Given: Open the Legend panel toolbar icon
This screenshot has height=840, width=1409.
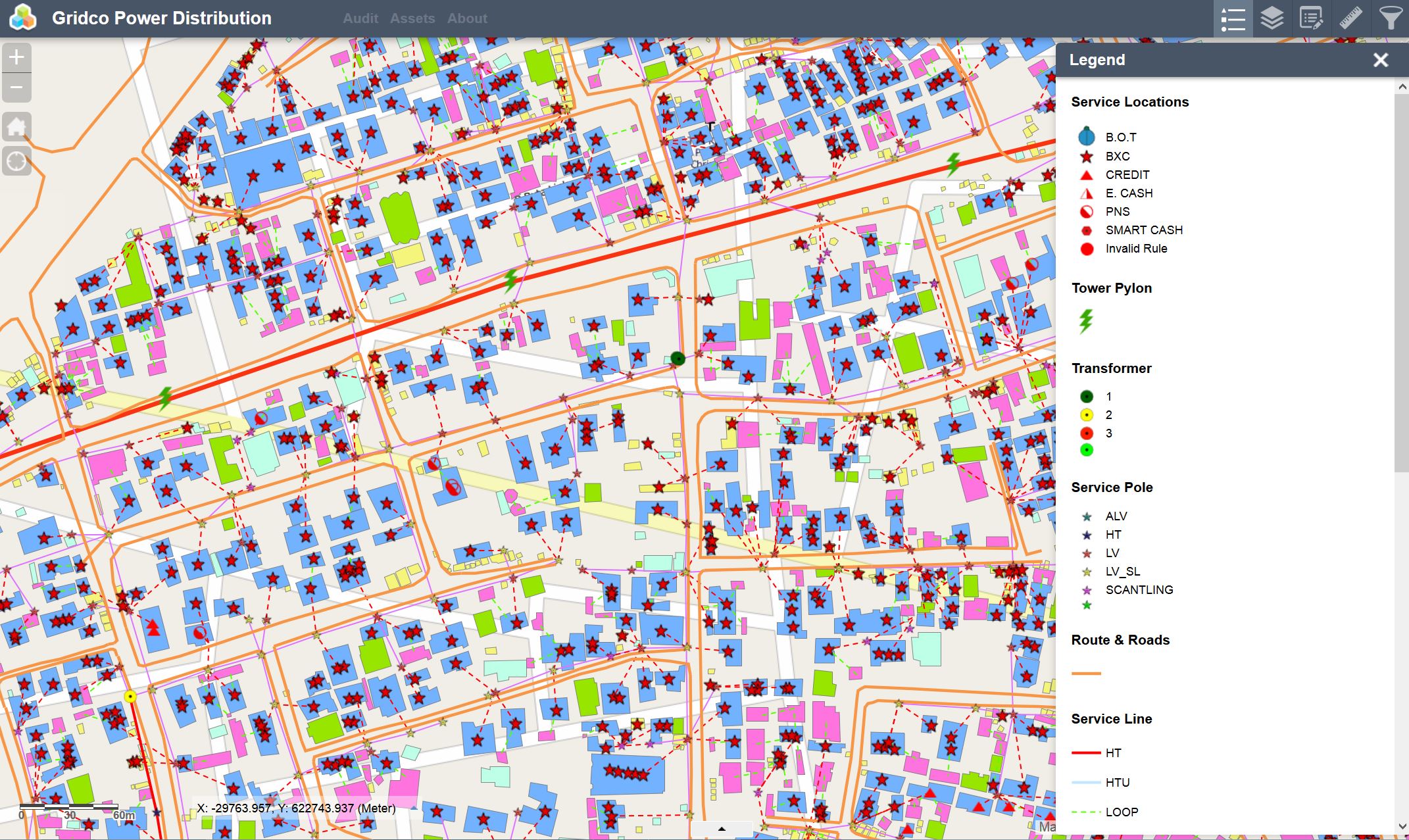Looking at the screenshot, I should (1233, 18).
